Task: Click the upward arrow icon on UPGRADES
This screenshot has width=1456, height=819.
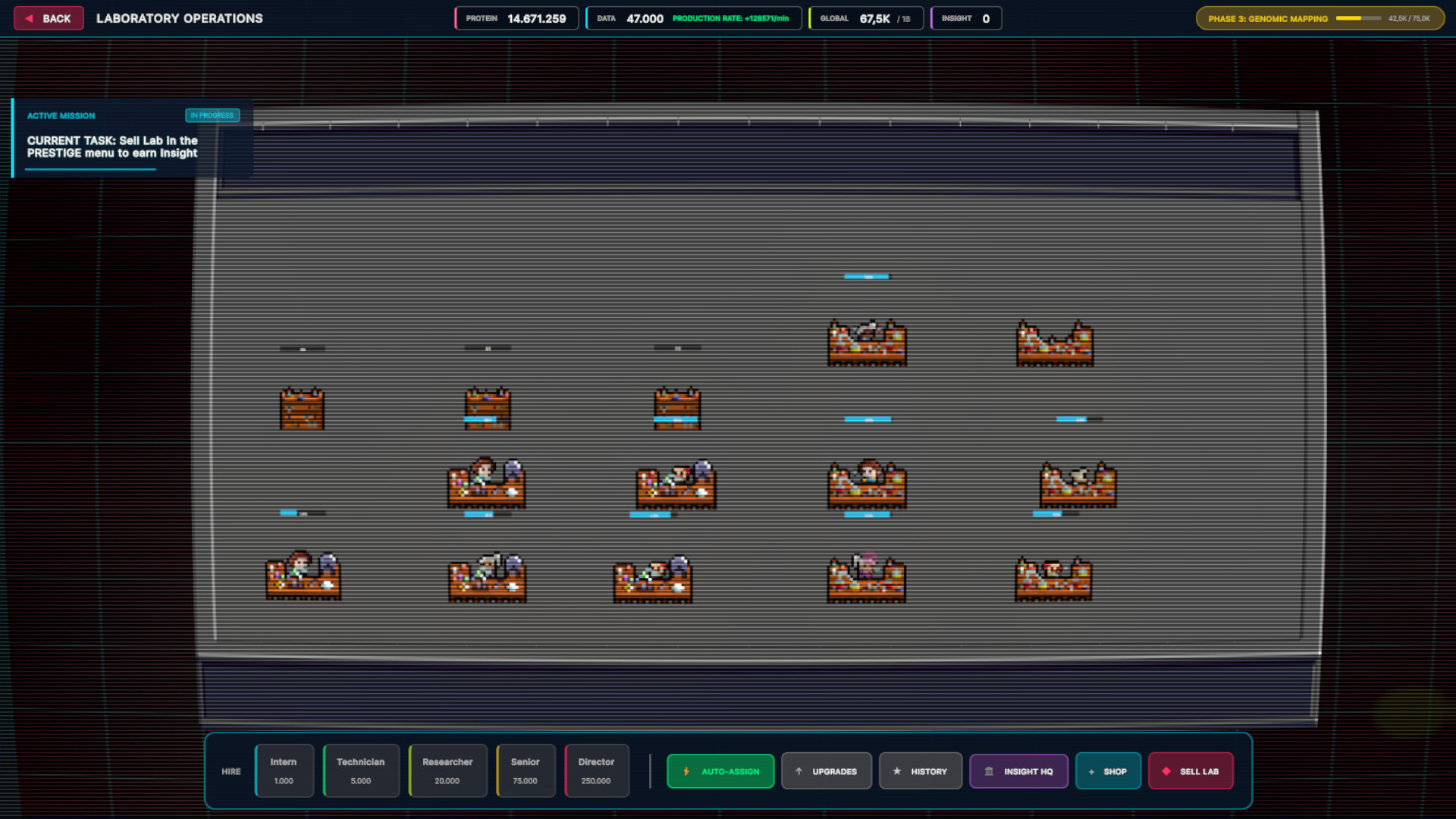Action: 799,770
